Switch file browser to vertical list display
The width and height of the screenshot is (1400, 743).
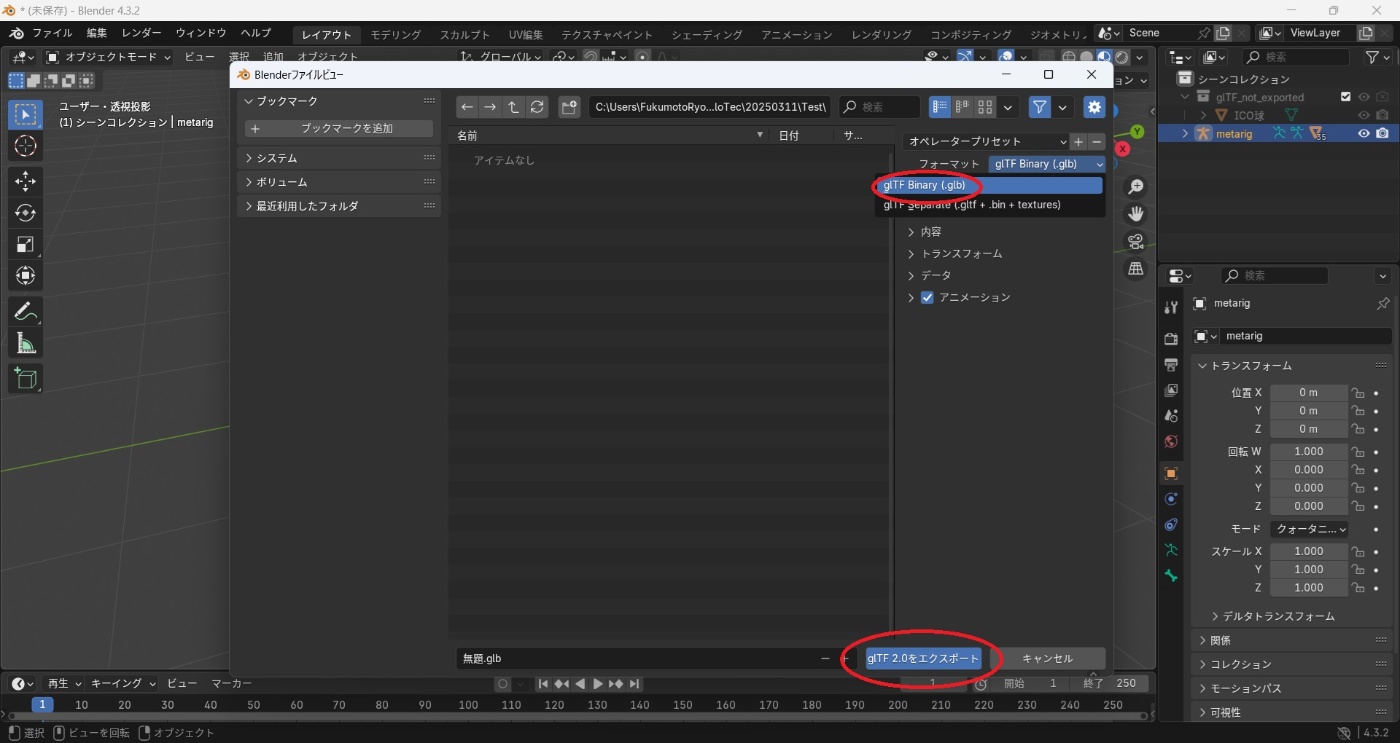tap(939, 107)
